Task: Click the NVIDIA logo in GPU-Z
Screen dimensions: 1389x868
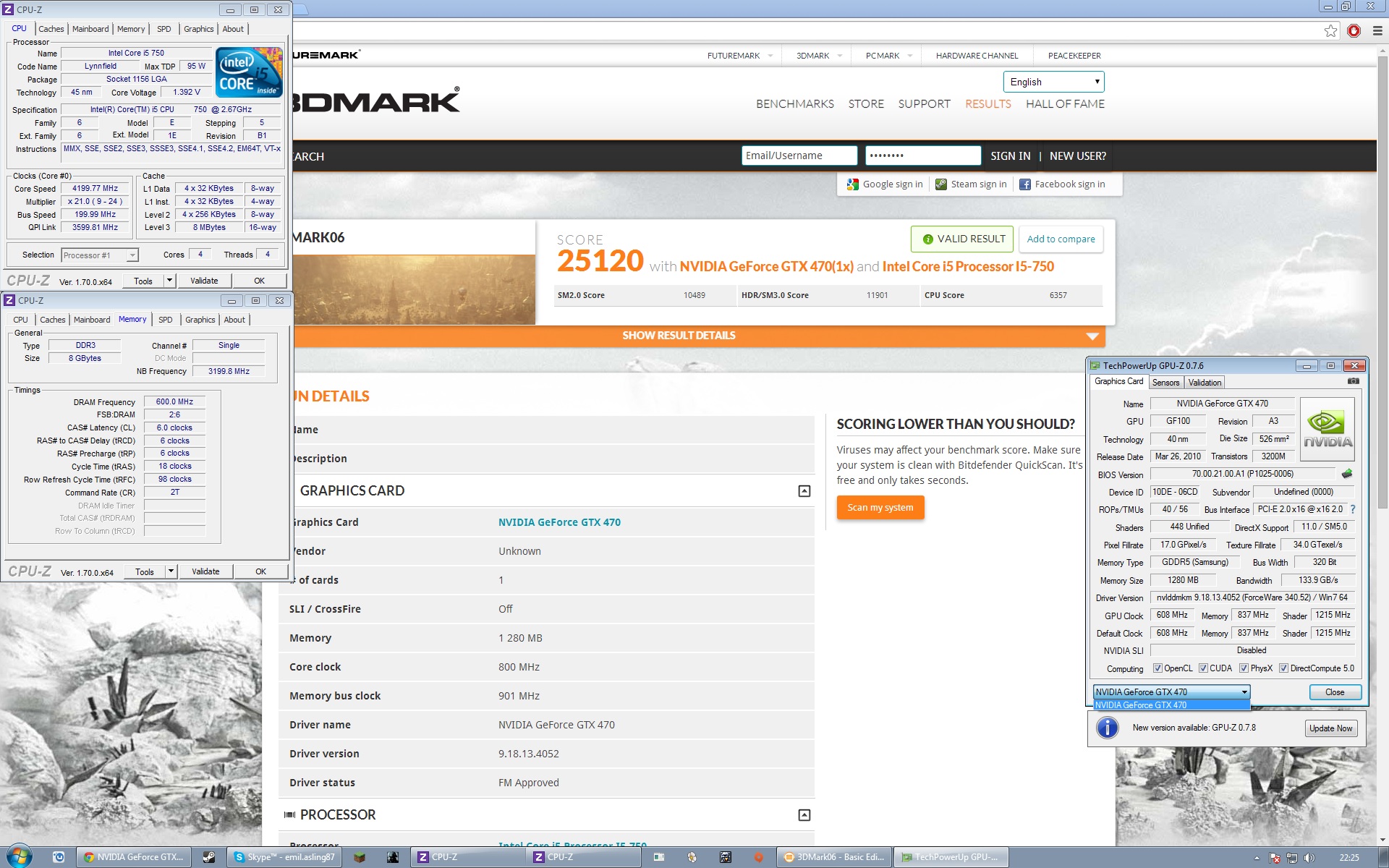Action: (1328, 429)
